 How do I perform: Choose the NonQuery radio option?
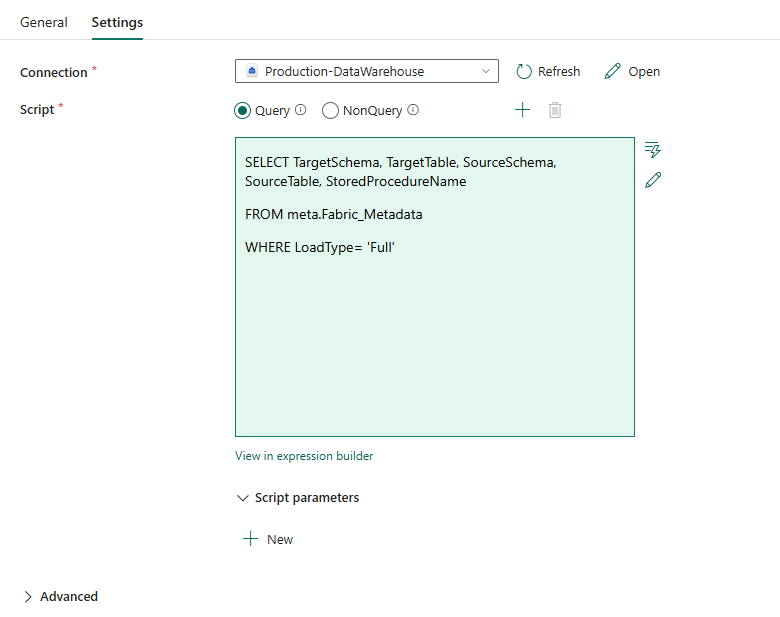(x=330, y=110)
